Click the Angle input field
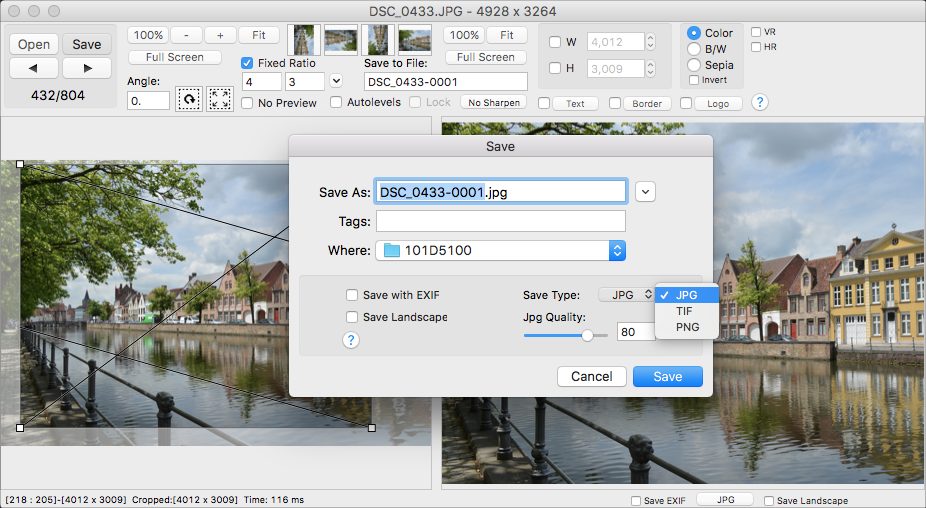 (148, 101)
